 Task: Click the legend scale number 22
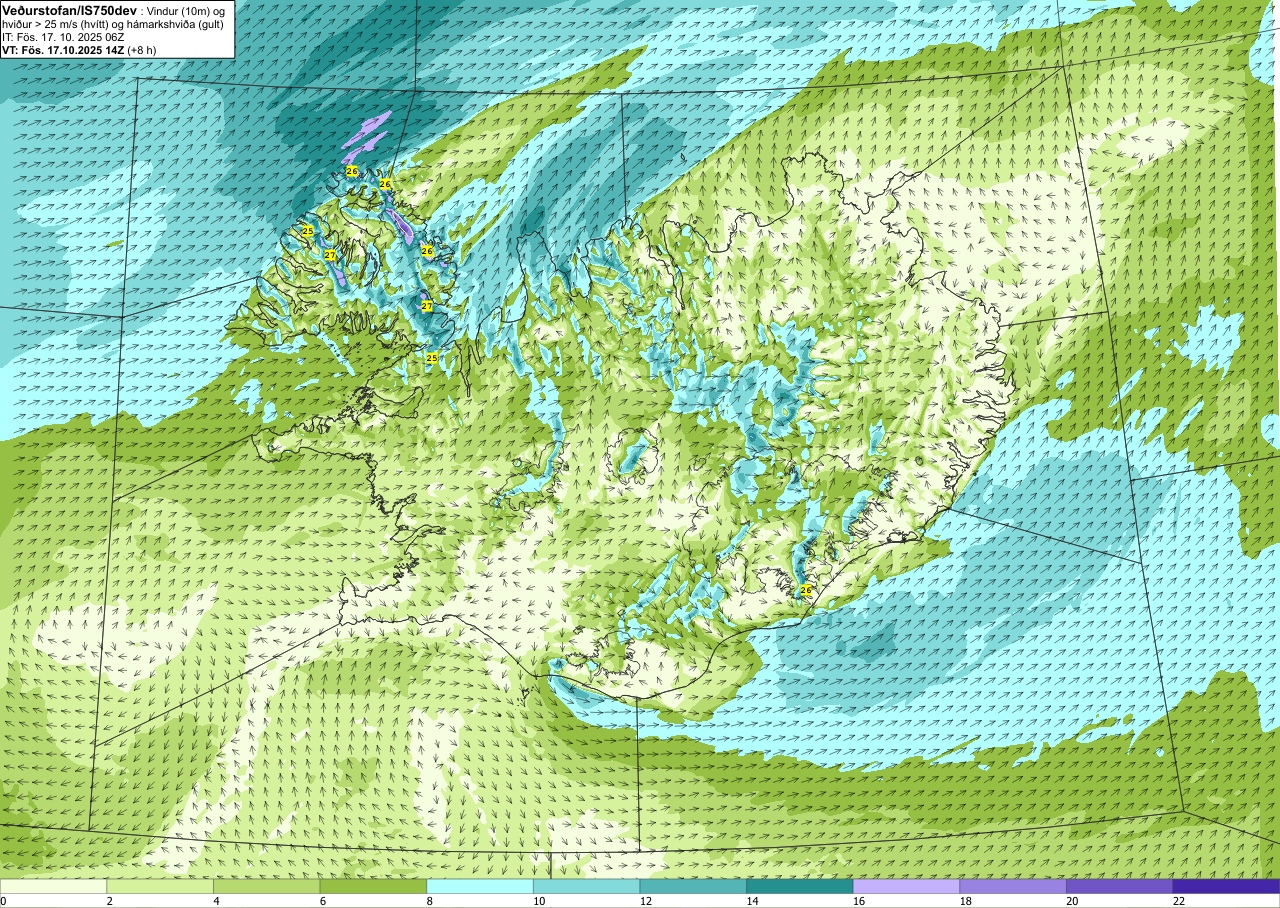[x=1179, y=901]
